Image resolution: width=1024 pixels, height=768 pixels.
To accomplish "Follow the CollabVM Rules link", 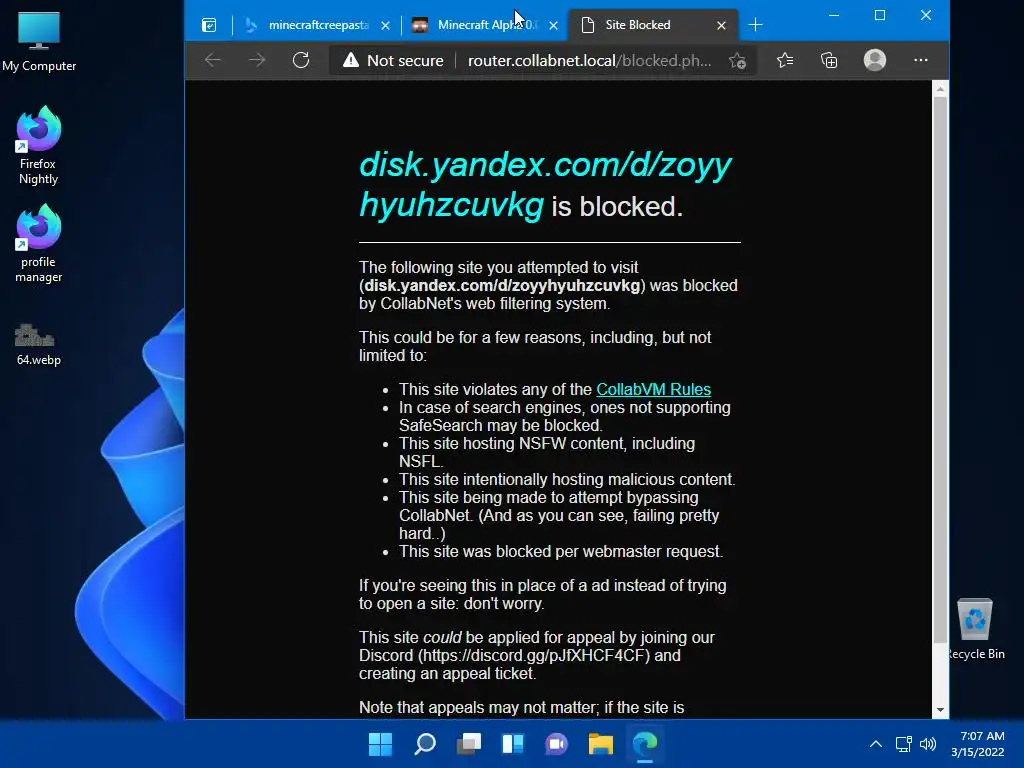I will [653, 389].
